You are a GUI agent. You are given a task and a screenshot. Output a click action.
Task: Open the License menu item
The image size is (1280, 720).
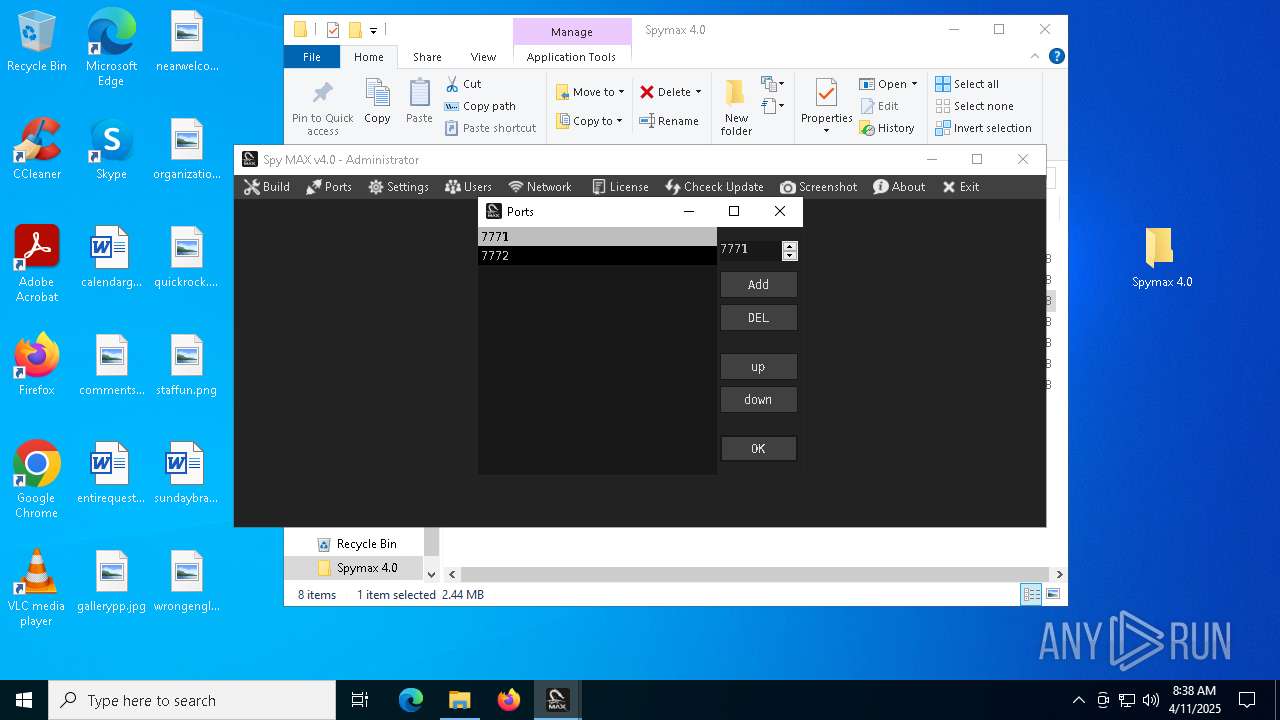tap(620, 187)
